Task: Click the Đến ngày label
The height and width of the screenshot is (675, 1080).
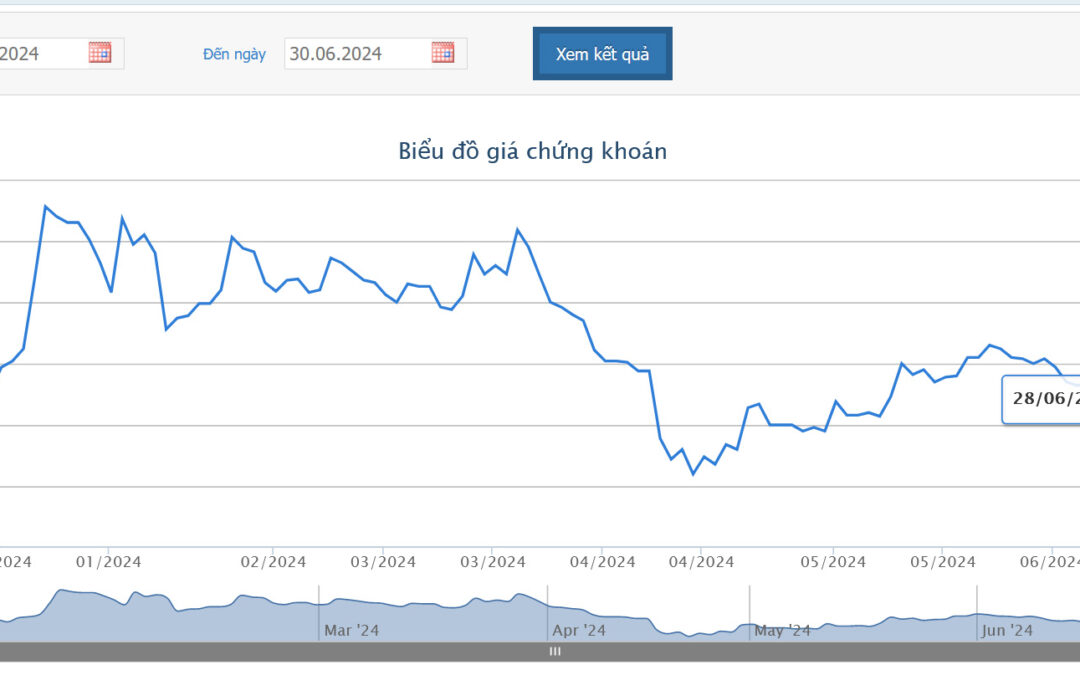Action: tap(234, 54)
